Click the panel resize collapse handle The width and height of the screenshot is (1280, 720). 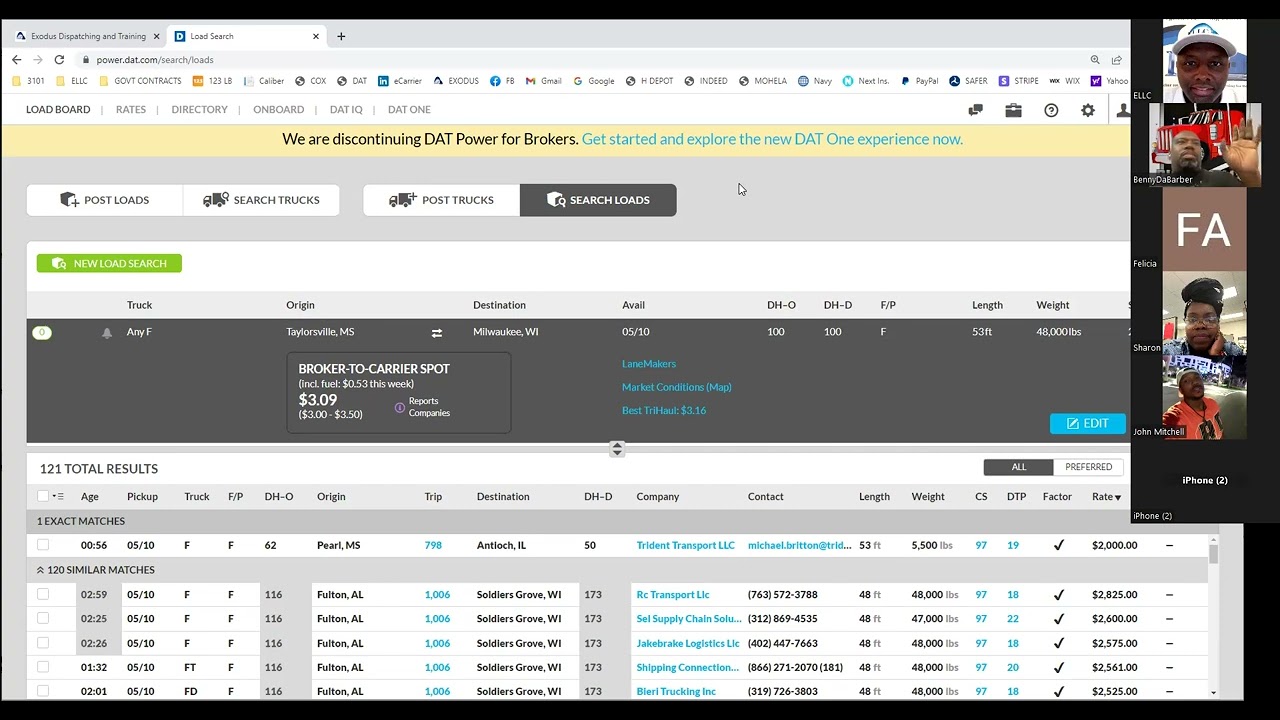coord(617,449)
